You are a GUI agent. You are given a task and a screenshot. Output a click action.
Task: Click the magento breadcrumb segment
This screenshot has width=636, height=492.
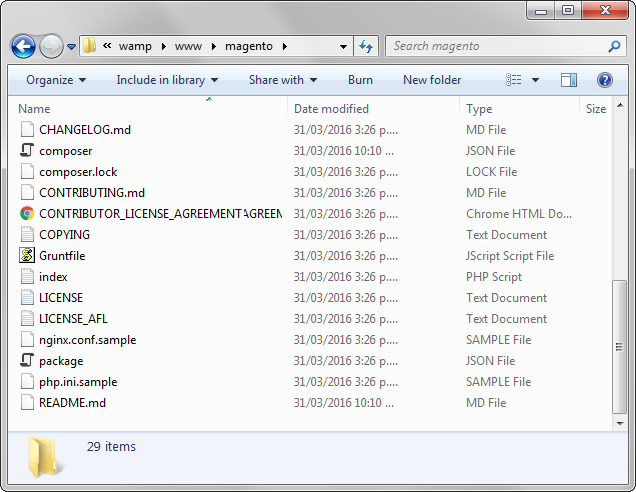249,47
